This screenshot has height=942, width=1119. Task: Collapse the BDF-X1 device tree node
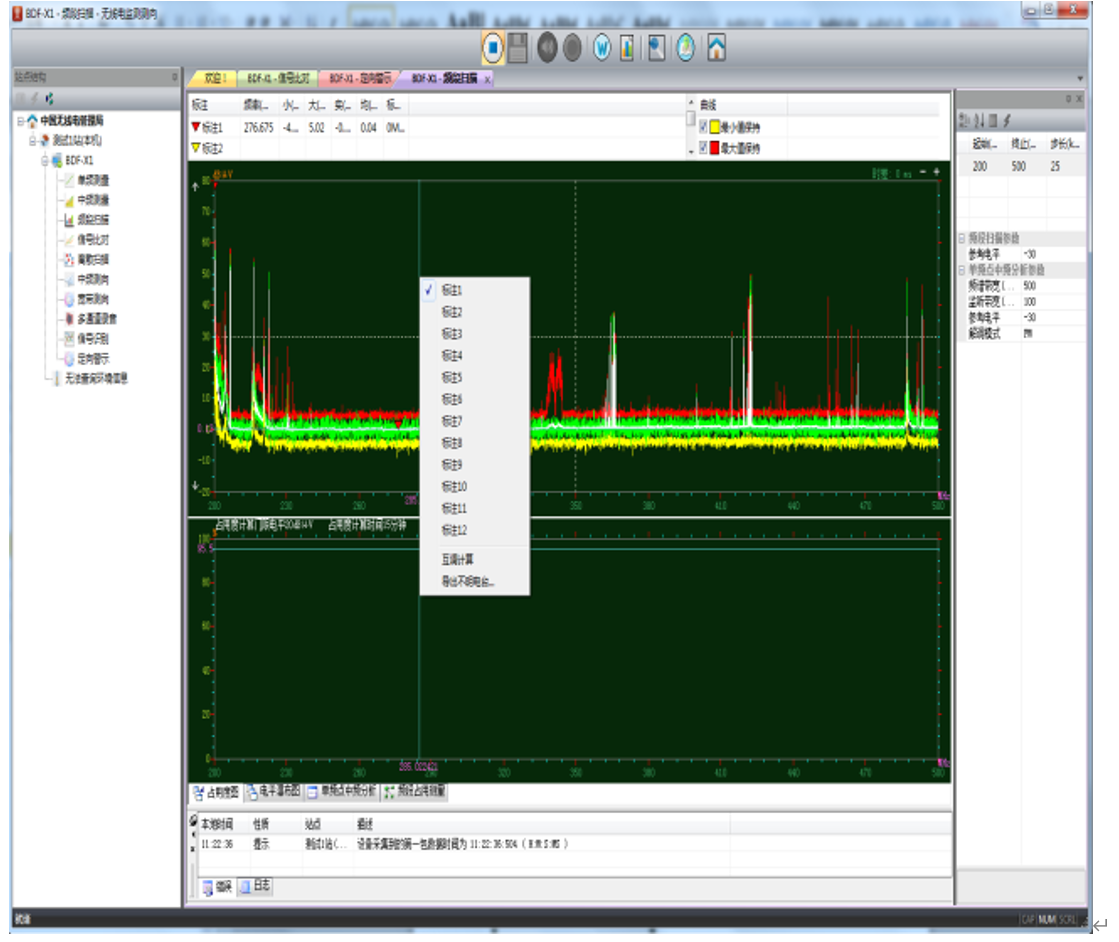tap(45, 160)
